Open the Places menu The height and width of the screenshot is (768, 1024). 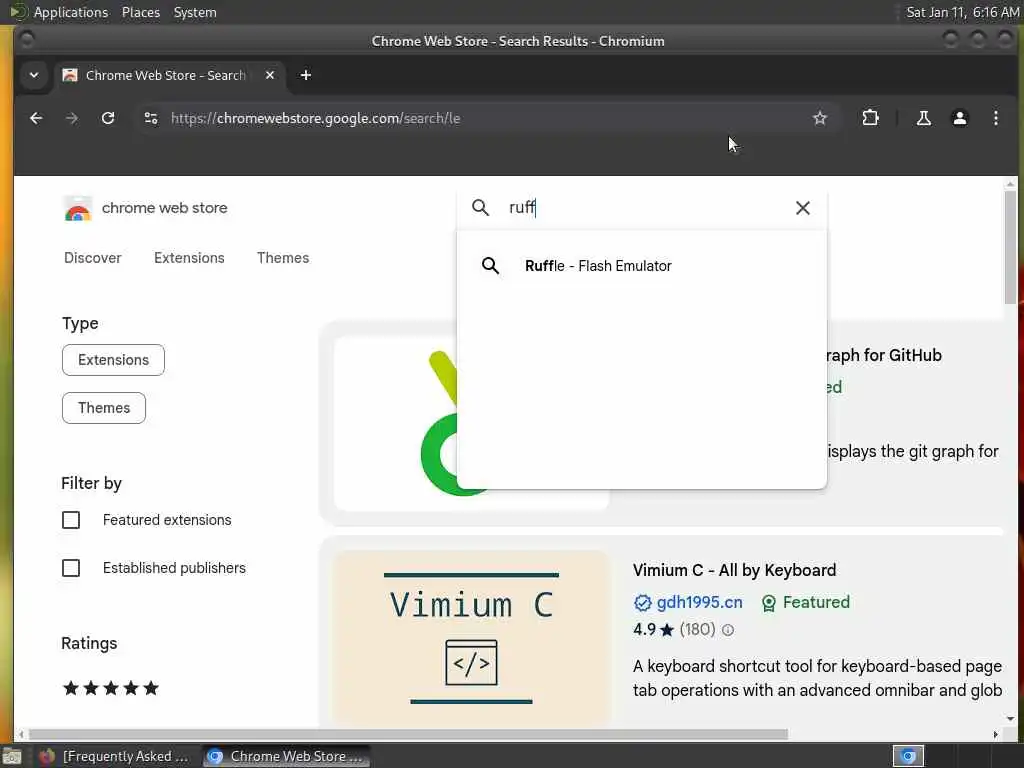[x=140, y=12]
